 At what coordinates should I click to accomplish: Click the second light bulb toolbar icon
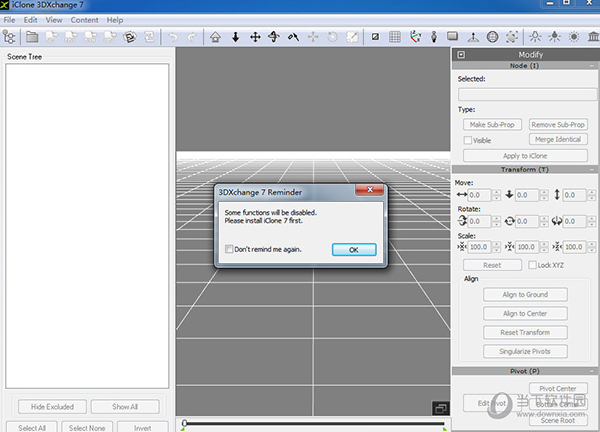pos(554,37)
